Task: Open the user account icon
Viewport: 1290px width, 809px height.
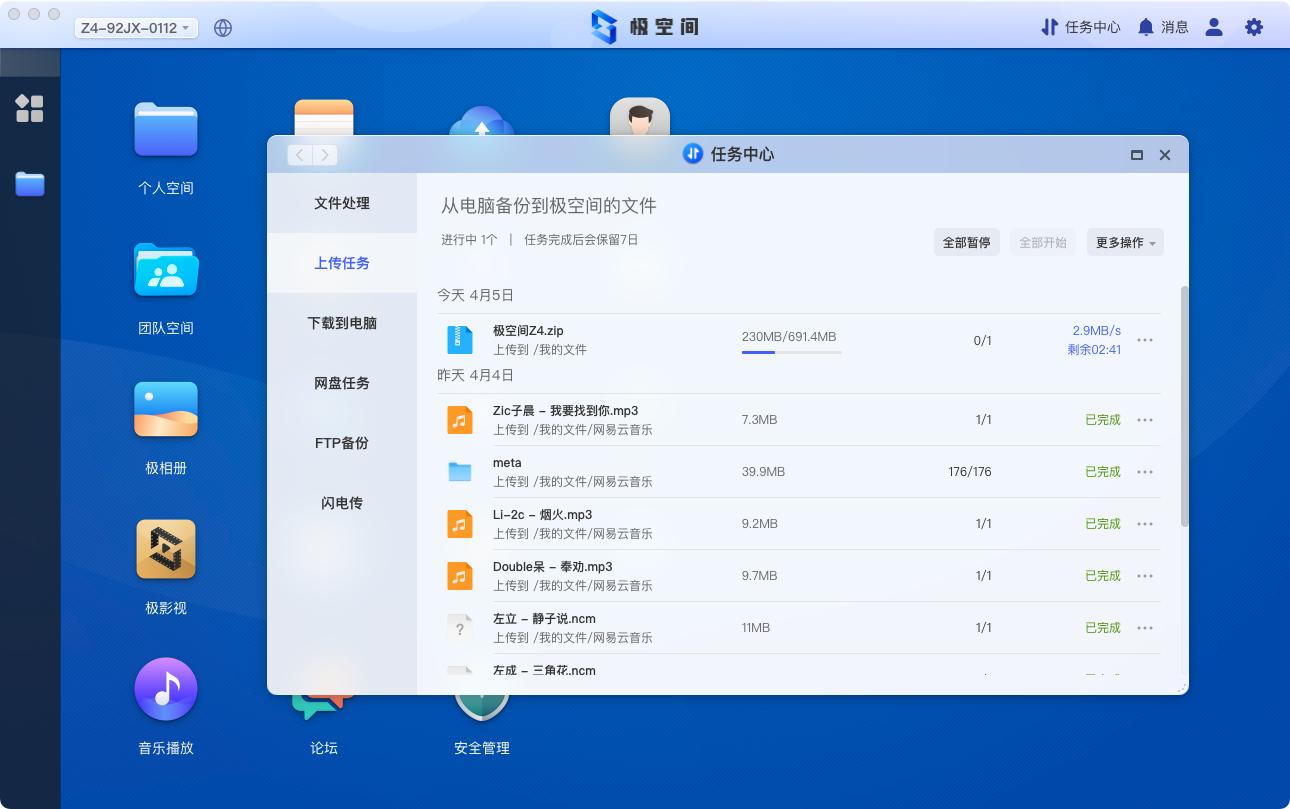Action: point(1213,27)
